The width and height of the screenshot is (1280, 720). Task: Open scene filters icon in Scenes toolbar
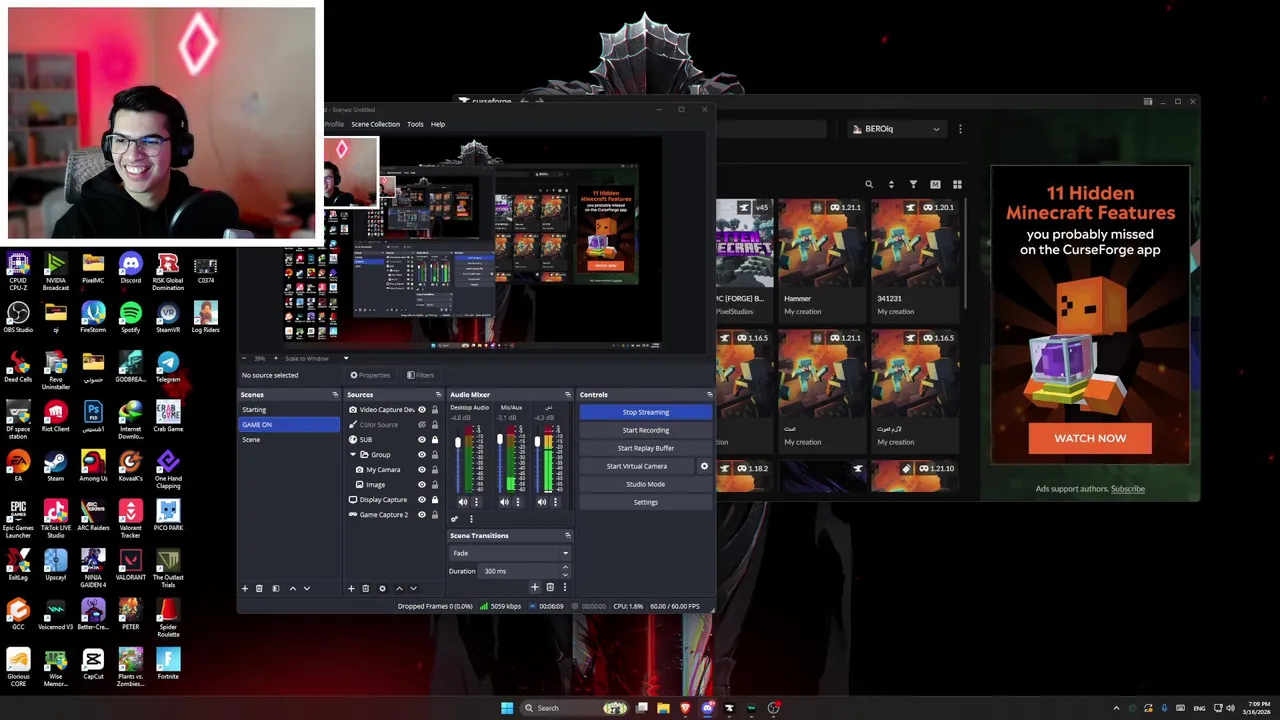pyautogui.click(x=276, y=588)
